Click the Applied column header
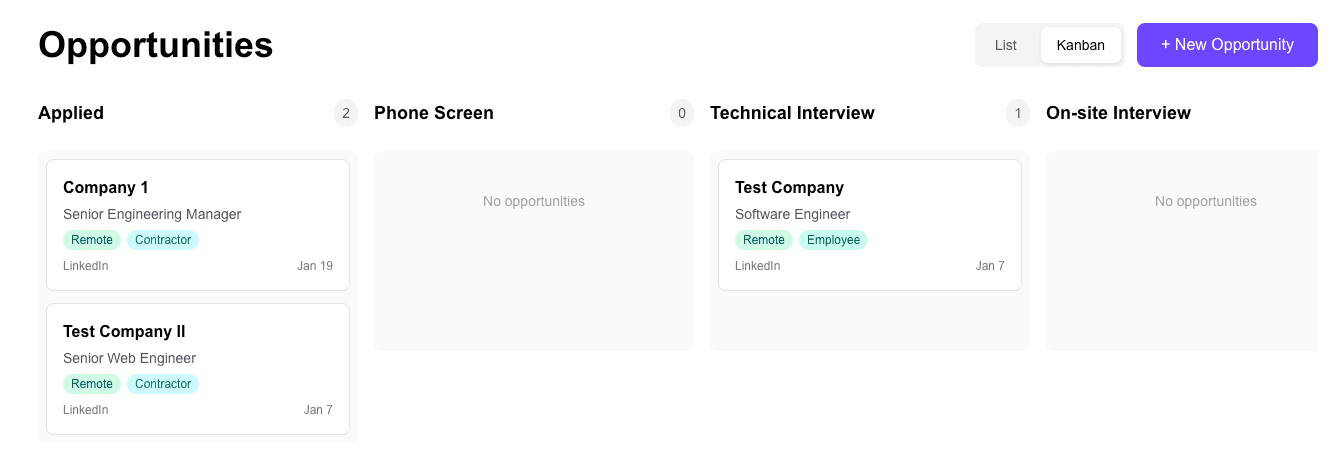Screen dimensions: 1339x450 (x=71, y=113)
